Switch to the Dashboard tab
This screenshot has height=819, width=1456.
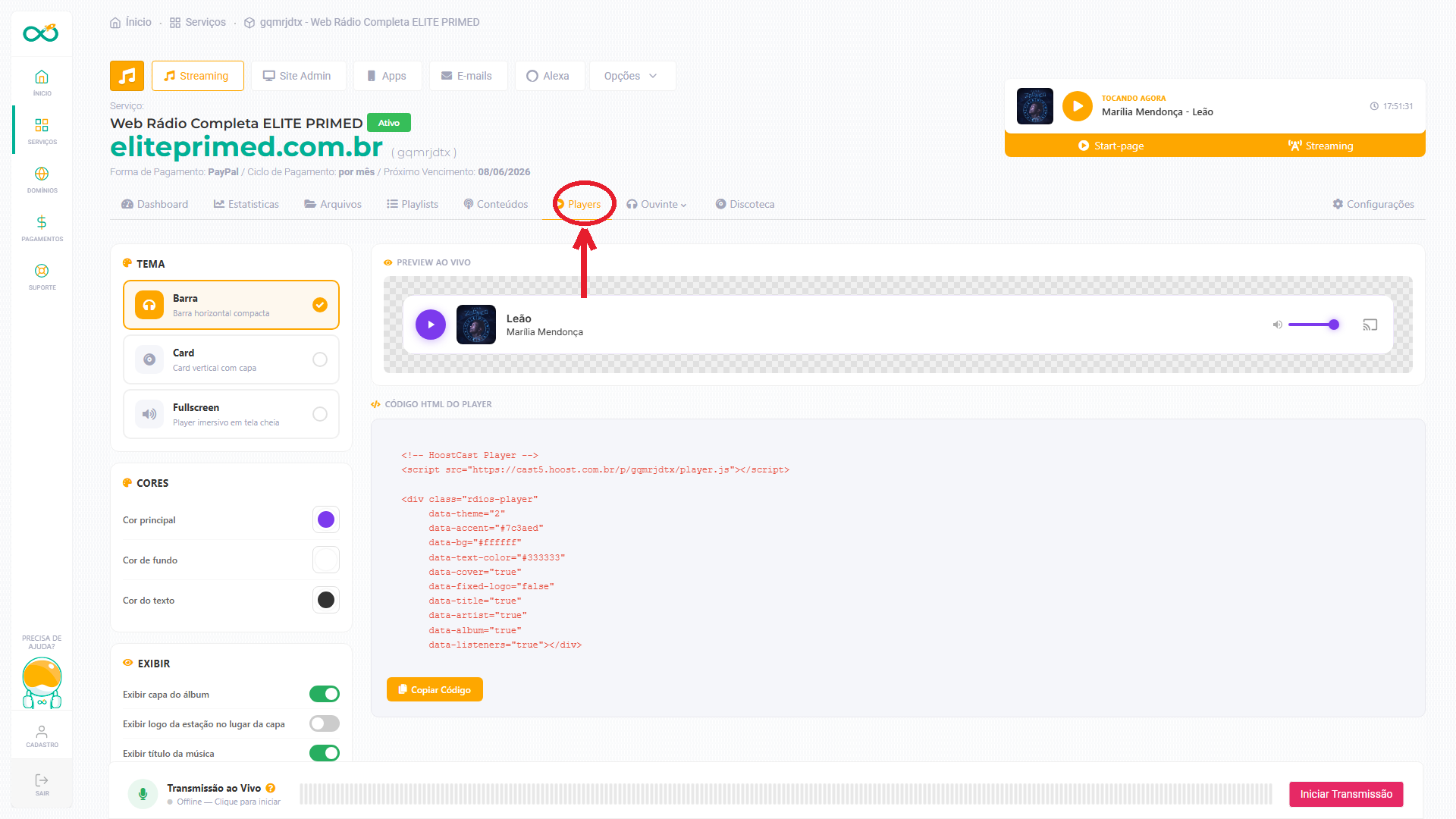pos(155,204)
